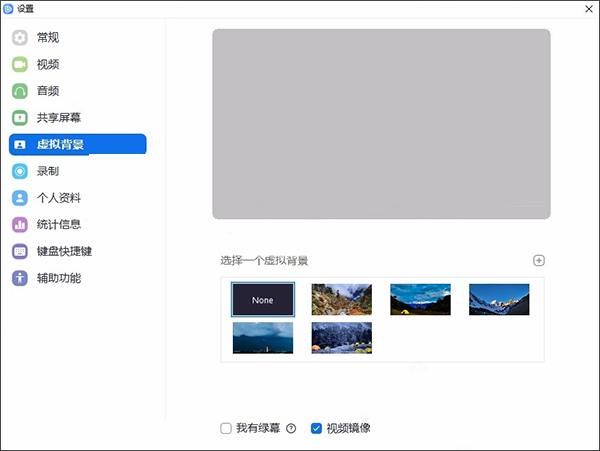
Task: Select the snowy forest campsite tents background
Action: coord(342,338)
